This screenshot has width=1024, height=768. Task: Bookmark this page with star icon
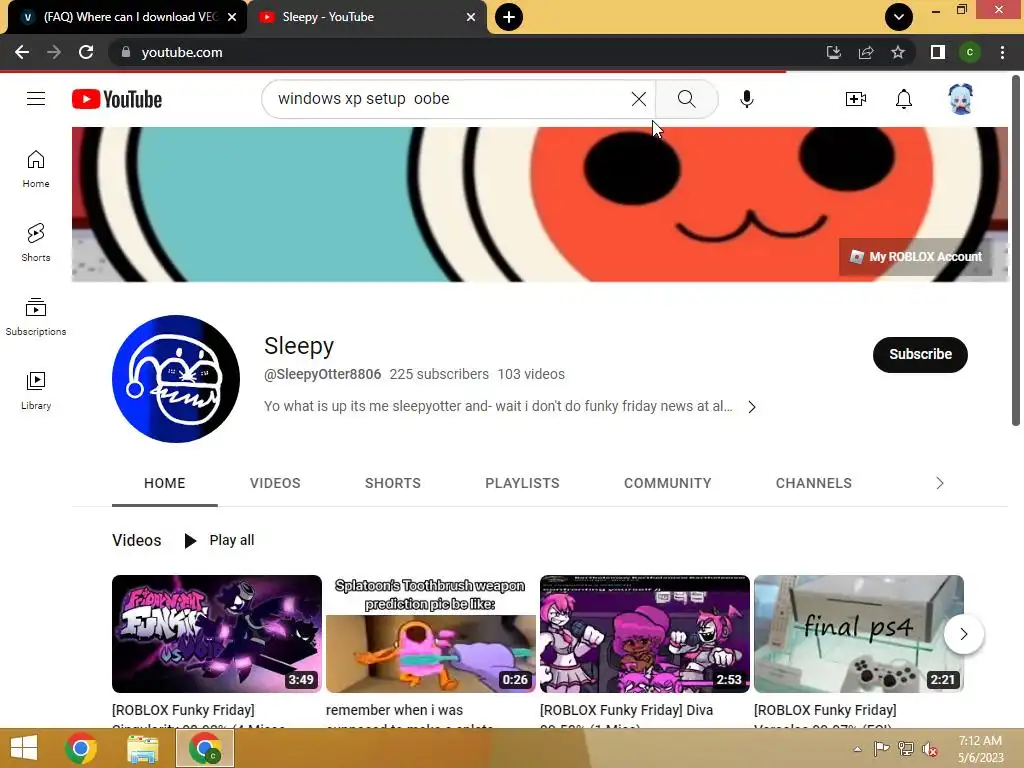coord(898,52)
